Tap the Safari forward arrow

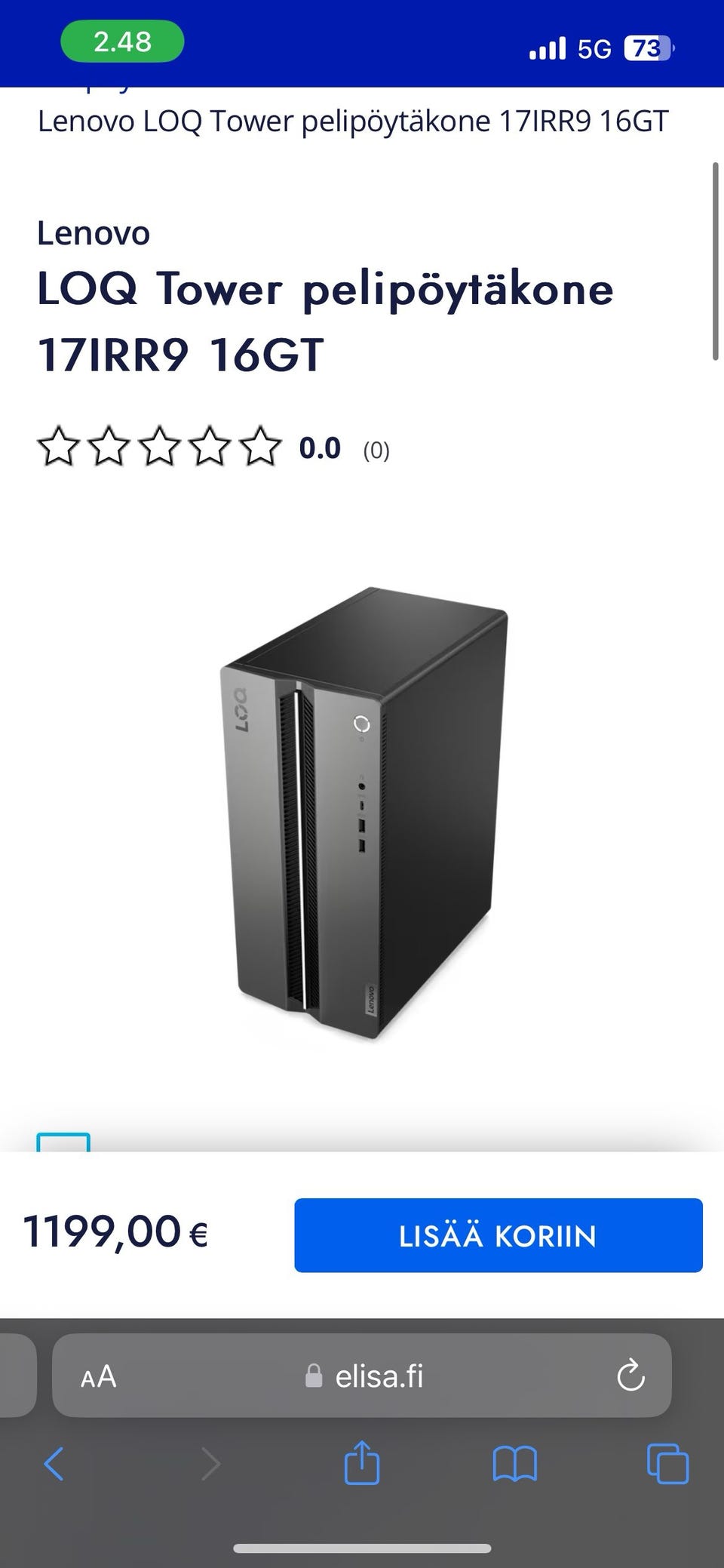[x=211, y=1464]
